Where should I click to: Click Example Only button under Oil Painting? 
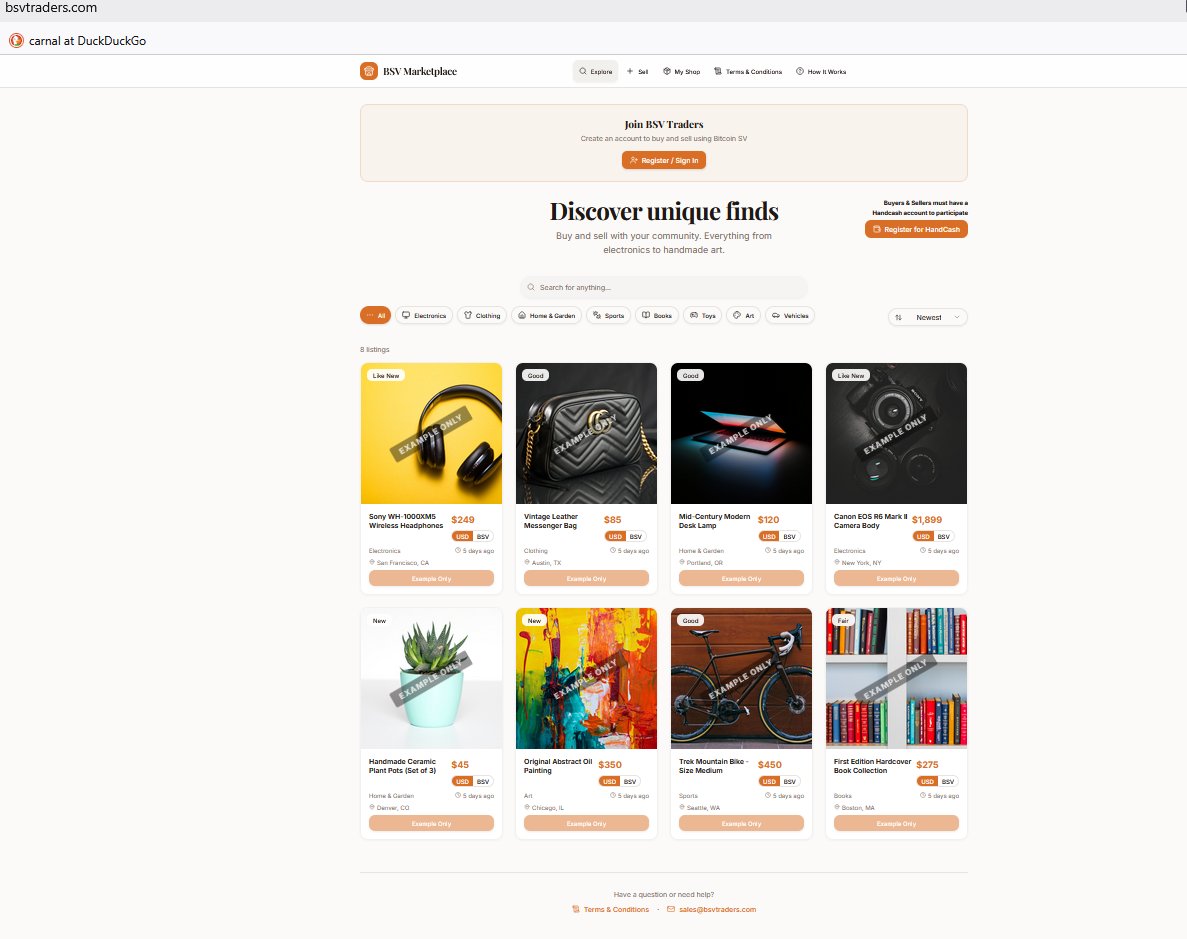(587, 823)
